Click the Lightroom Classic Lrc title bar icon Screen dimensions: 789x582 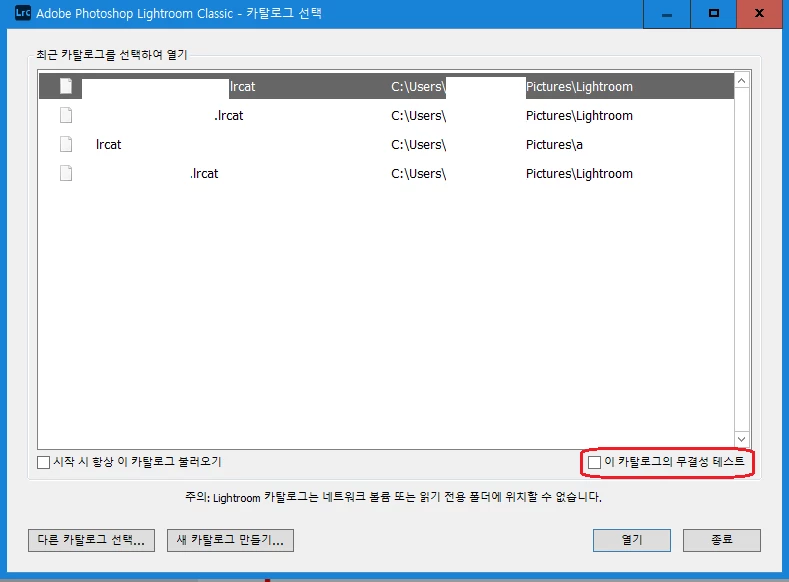23,13
